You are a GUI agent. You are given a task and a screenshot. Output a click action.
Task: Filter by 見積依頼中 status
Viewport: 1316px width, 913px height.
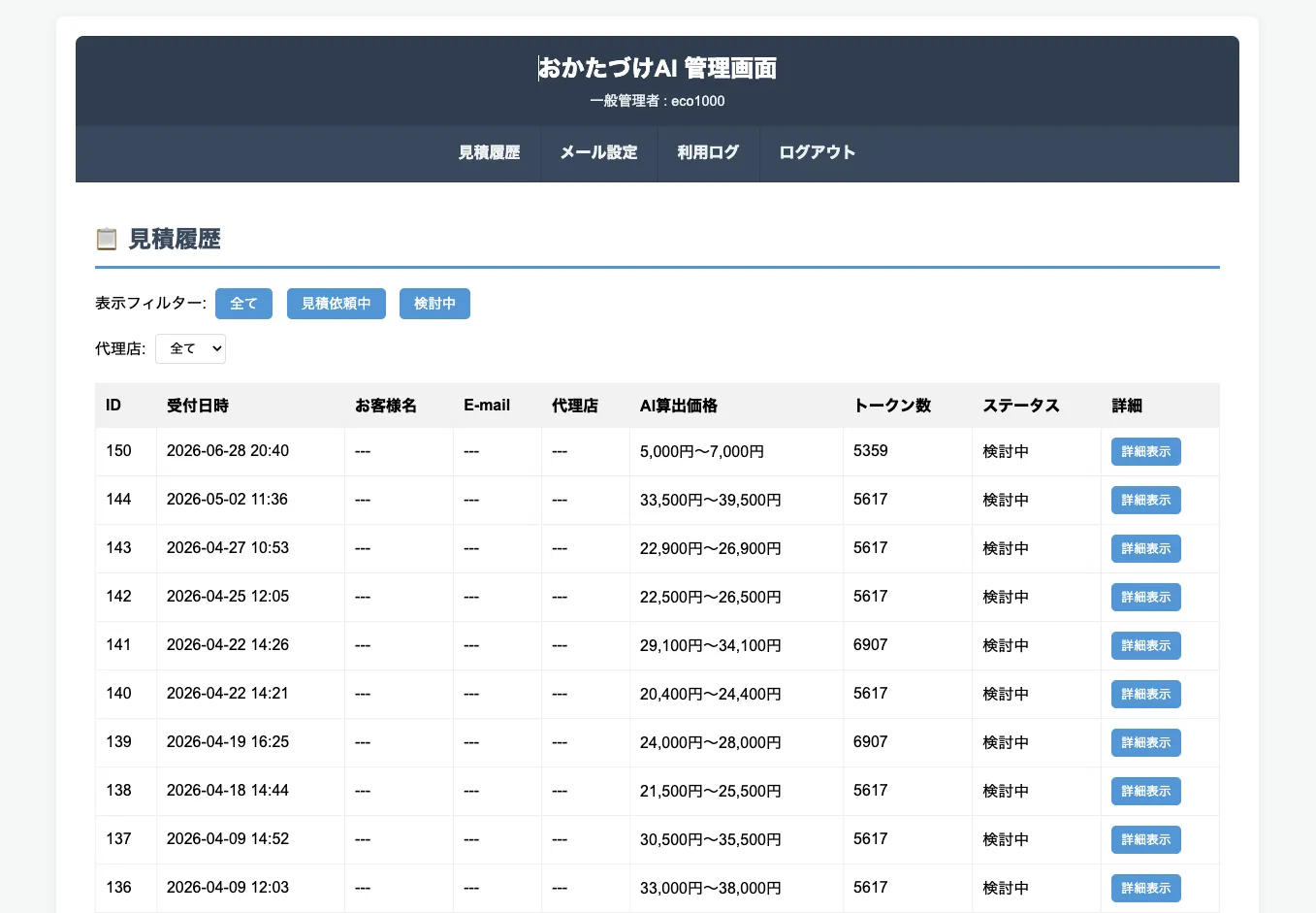point(336,304)
